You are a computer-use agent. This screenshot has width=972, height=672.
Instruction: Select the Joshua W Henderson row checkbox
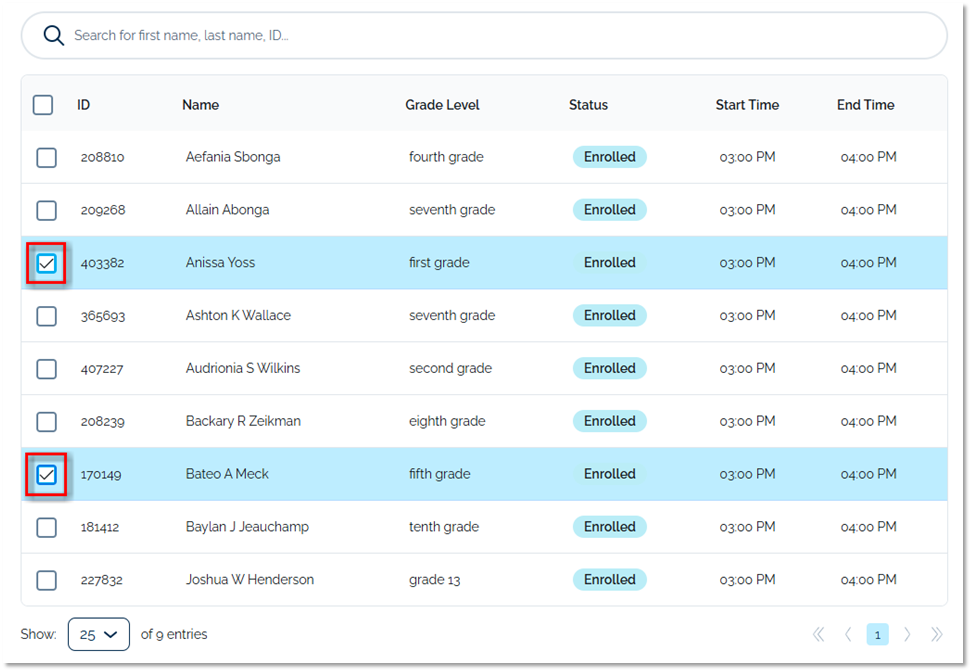(46, 580)
